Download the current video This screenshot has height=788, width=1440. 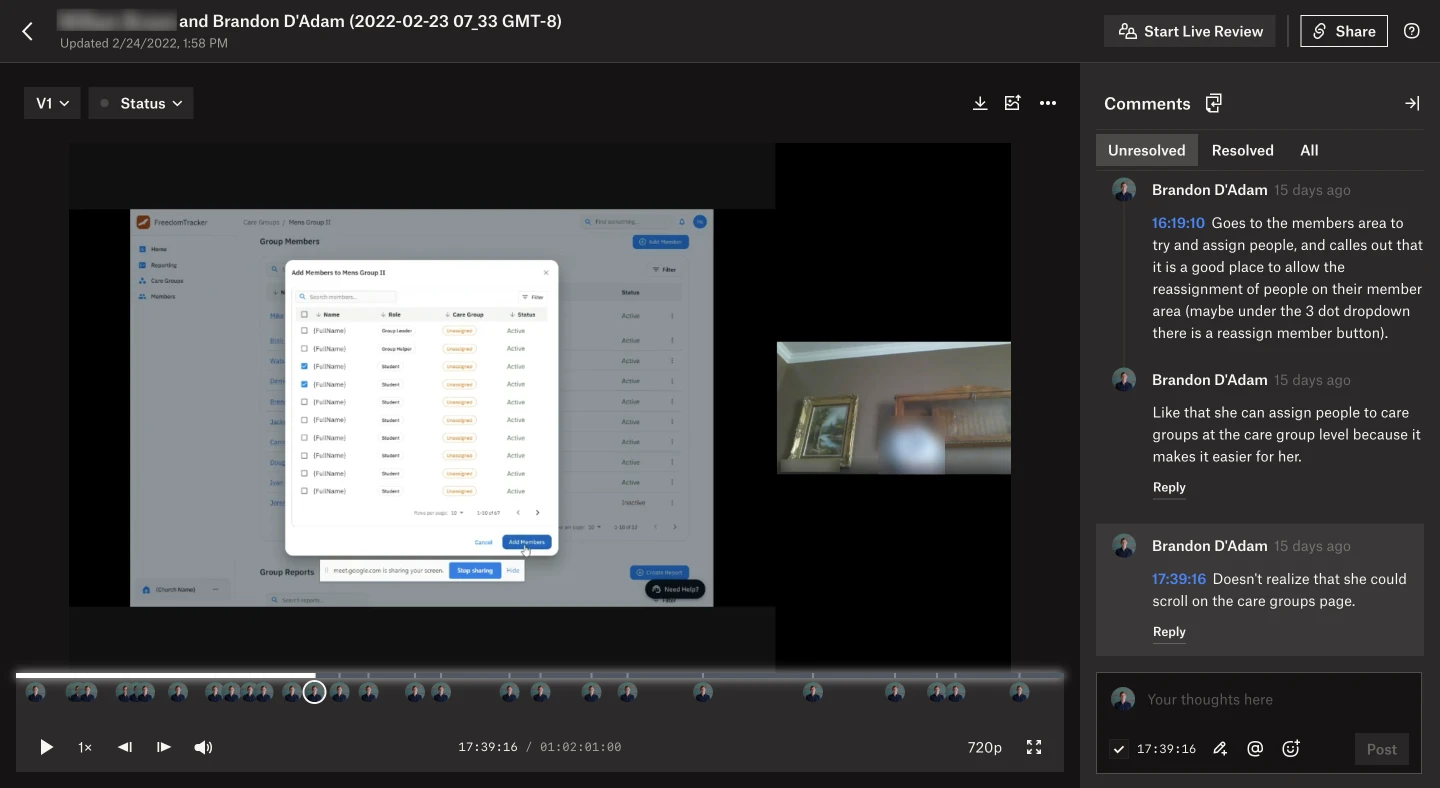980,103
